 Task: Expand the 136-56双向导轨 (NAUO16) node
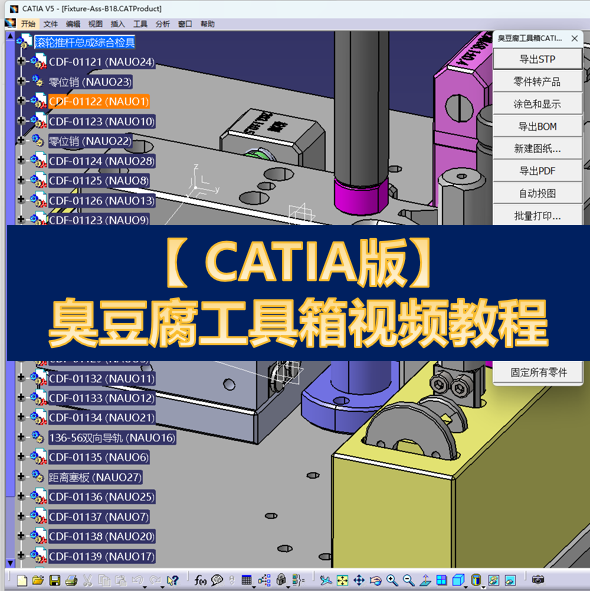tap(21, 437)
